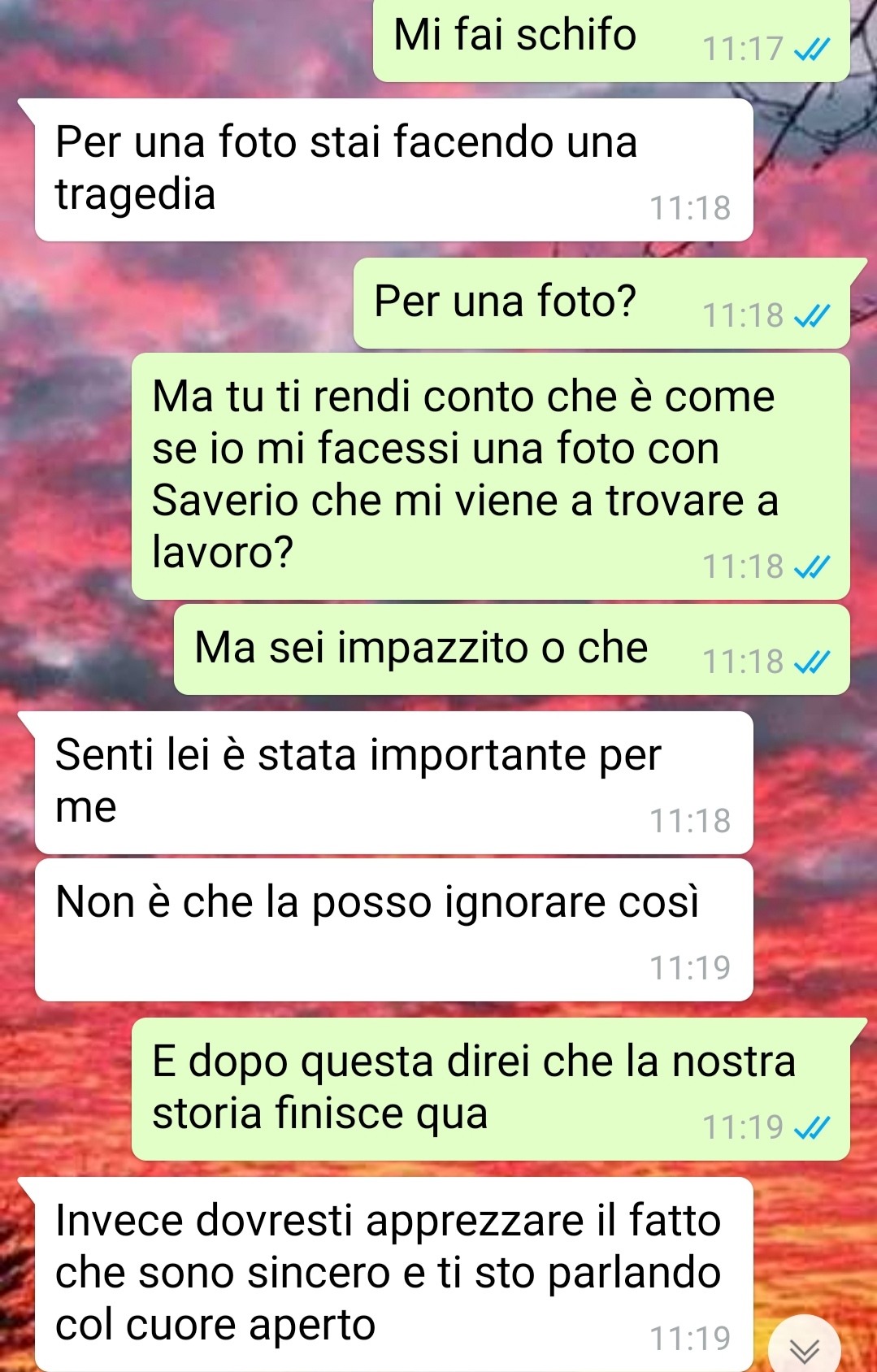Select 'Non è che la posso ignorare così'
The height and width of the screenshot is (1372, 877).
click(x=393, y=930)
